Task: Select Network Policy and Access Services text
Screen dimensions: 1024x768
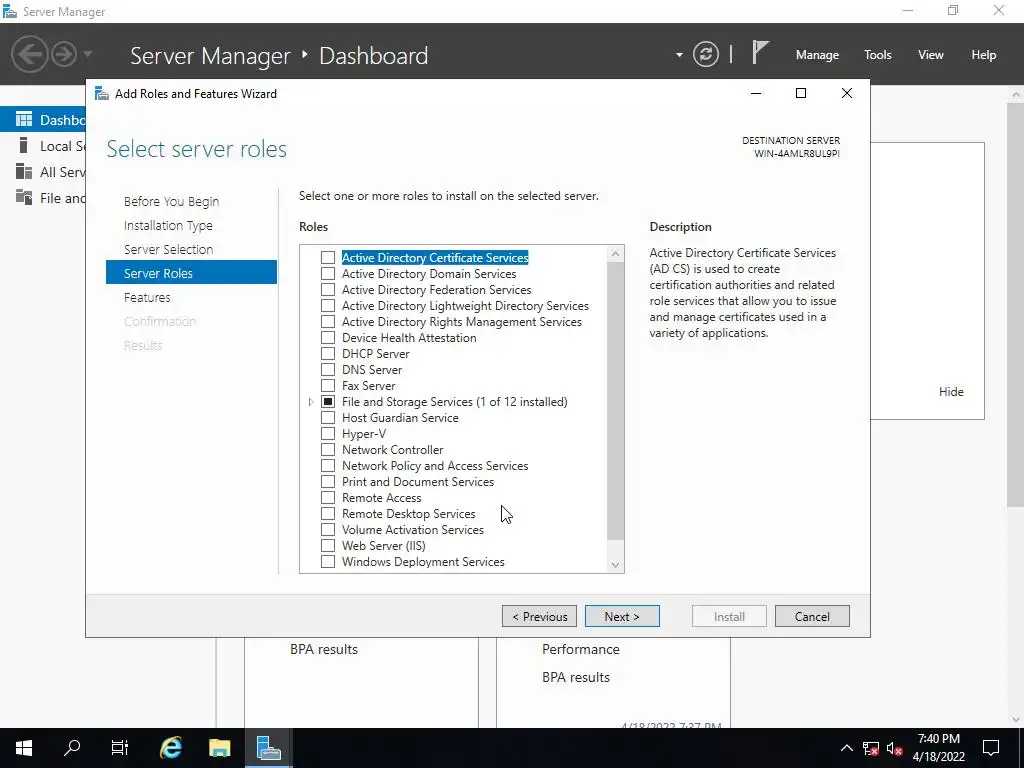Action: 435,466
